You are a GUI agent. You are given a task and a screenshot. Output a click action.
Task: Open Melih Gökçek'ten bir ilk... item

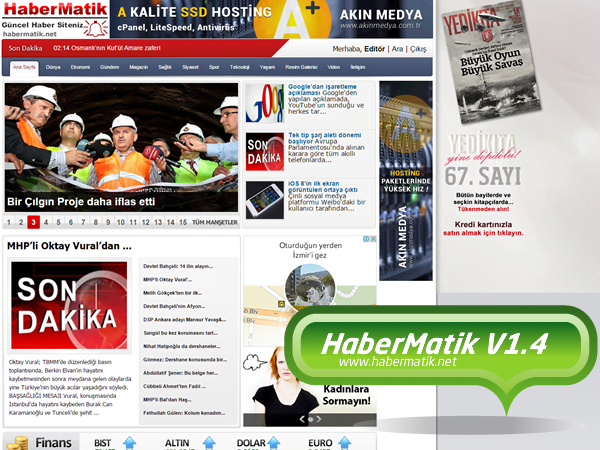pyautogui.click(x=173, y=293)
